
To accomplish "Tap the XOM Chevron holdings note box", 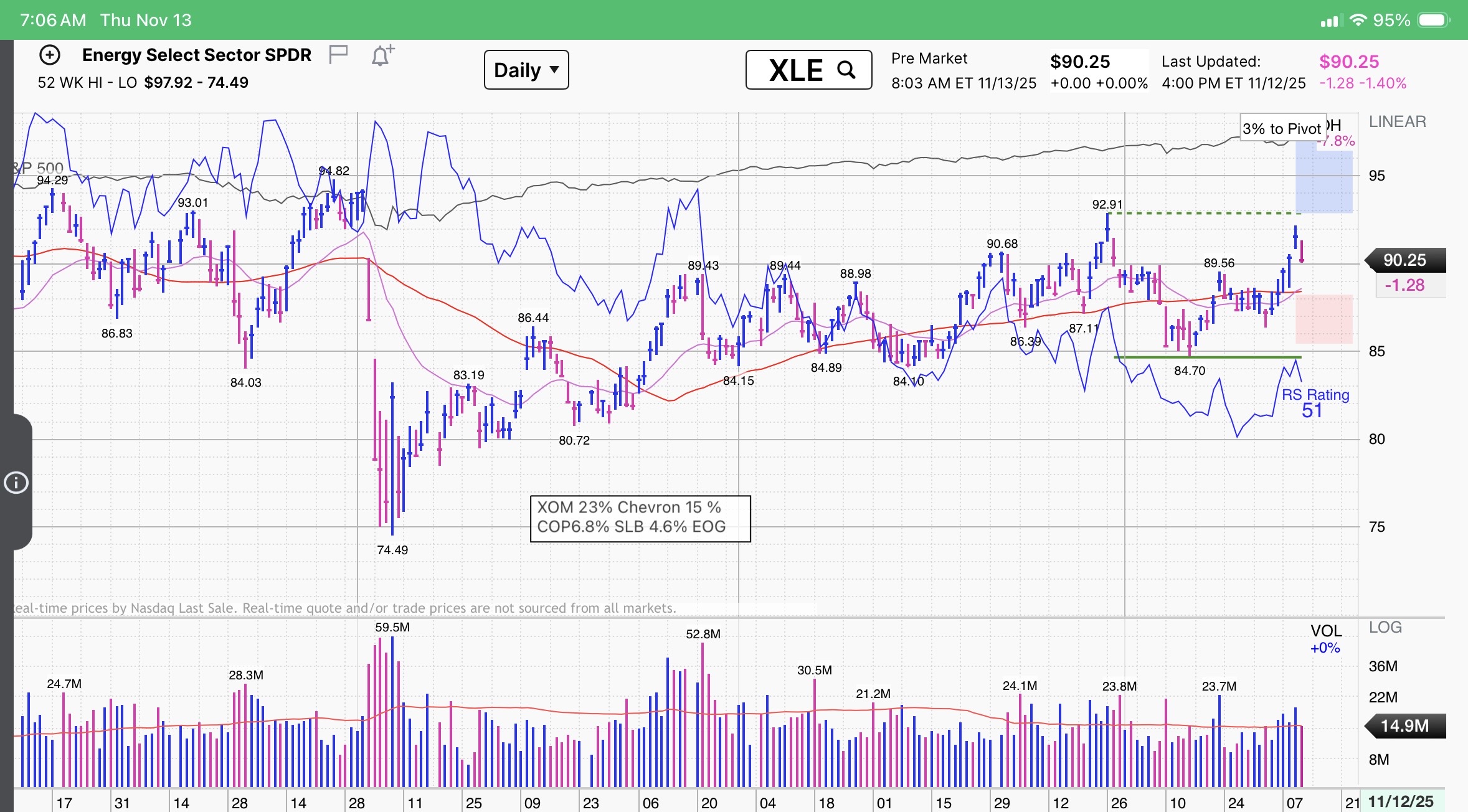I will [x=640, y=518].
